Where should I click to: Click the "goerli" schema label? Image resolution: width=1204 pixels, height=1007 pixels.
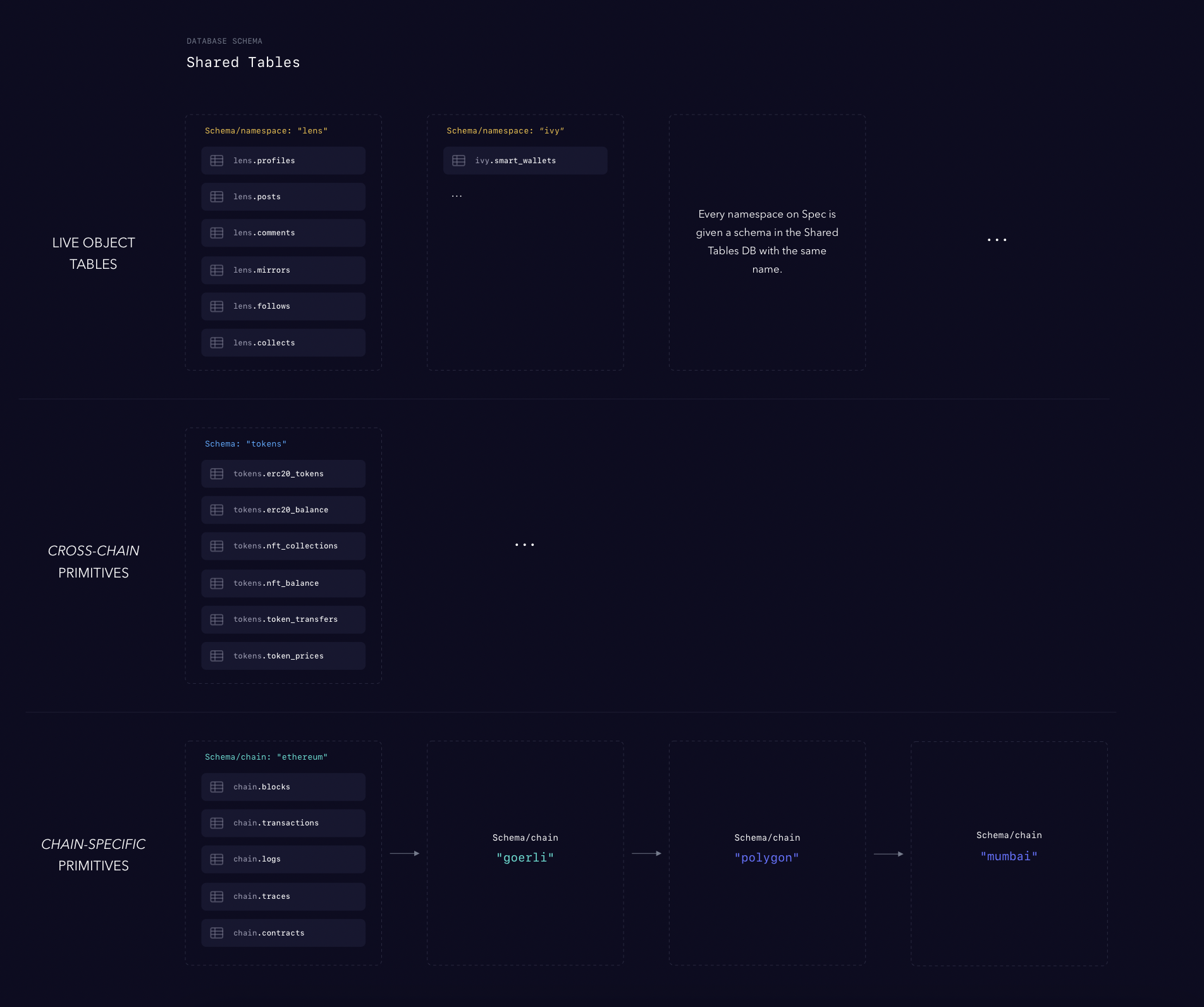(x=525, y=857)
